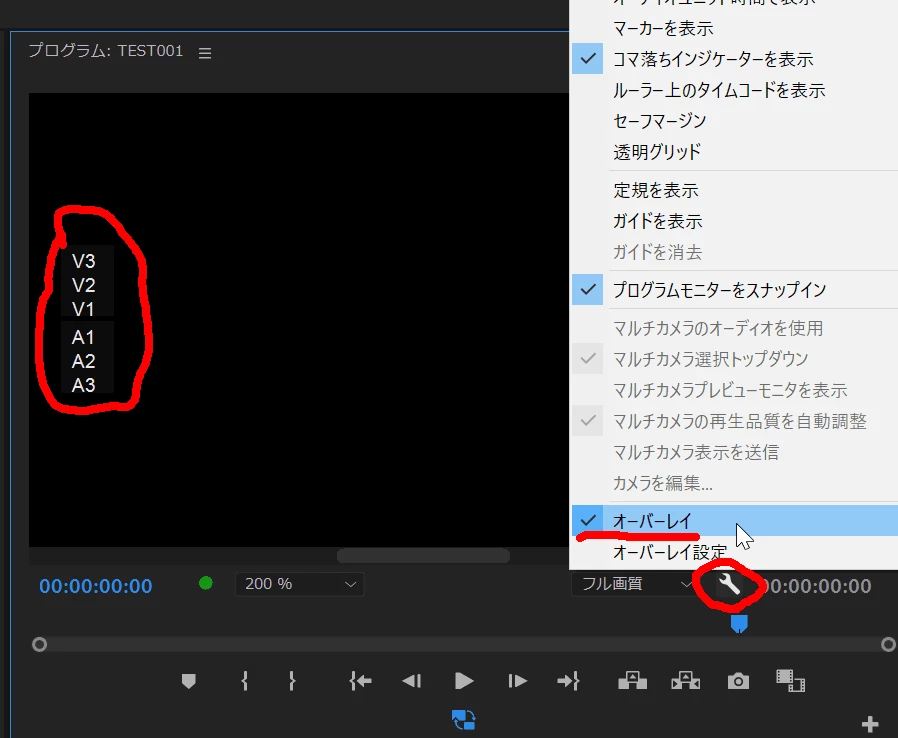Click the V2 overlay label
Viewport: 898px width, 738px height.
(84, 285)
